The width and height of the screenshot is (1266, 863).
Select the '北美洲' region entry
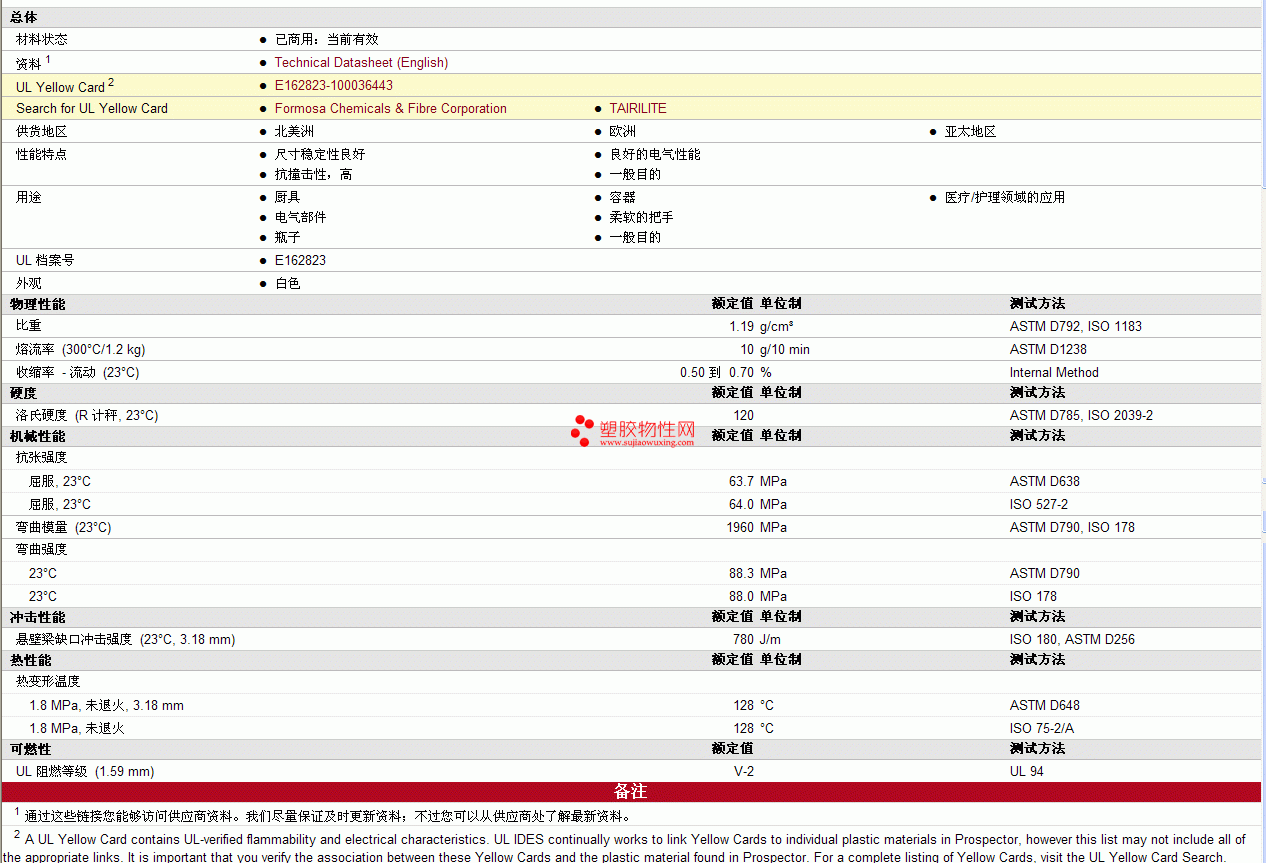pyautogui.click(x=295, y=131)
